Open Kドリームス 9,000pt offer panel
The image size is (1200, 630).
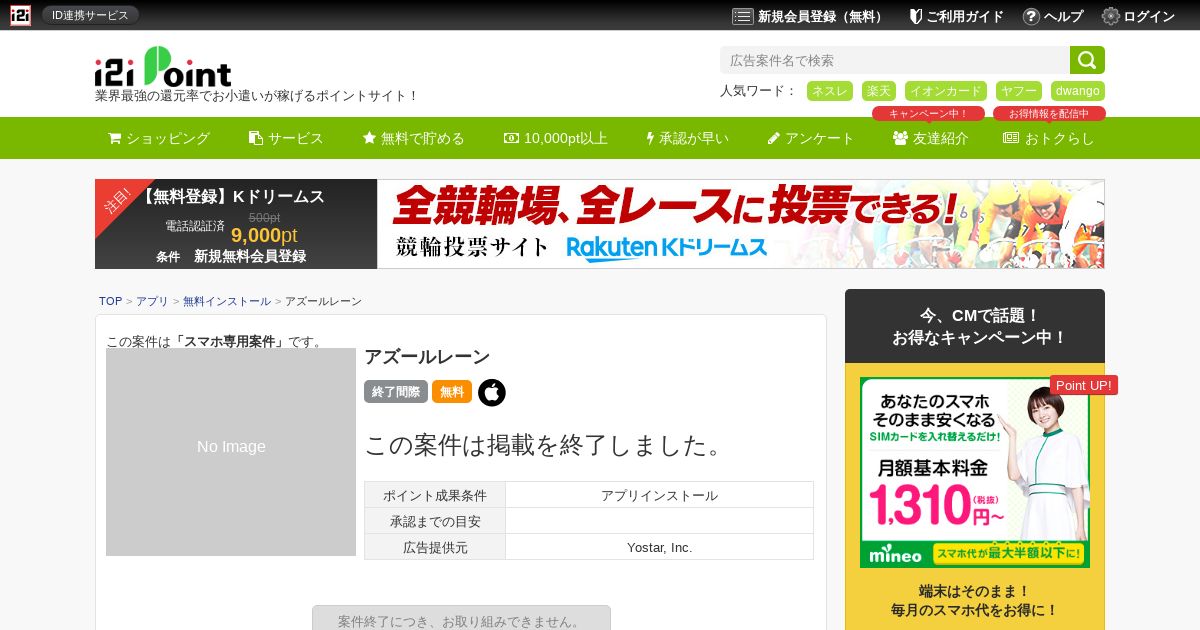coord(236,224)
